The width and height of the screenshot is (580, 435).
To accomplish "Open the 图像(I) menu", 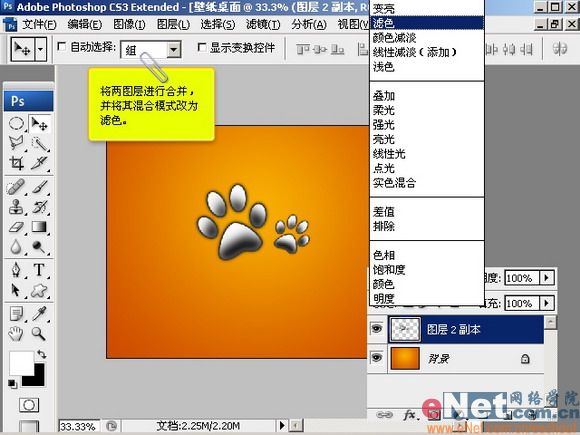I will point(129,25).
